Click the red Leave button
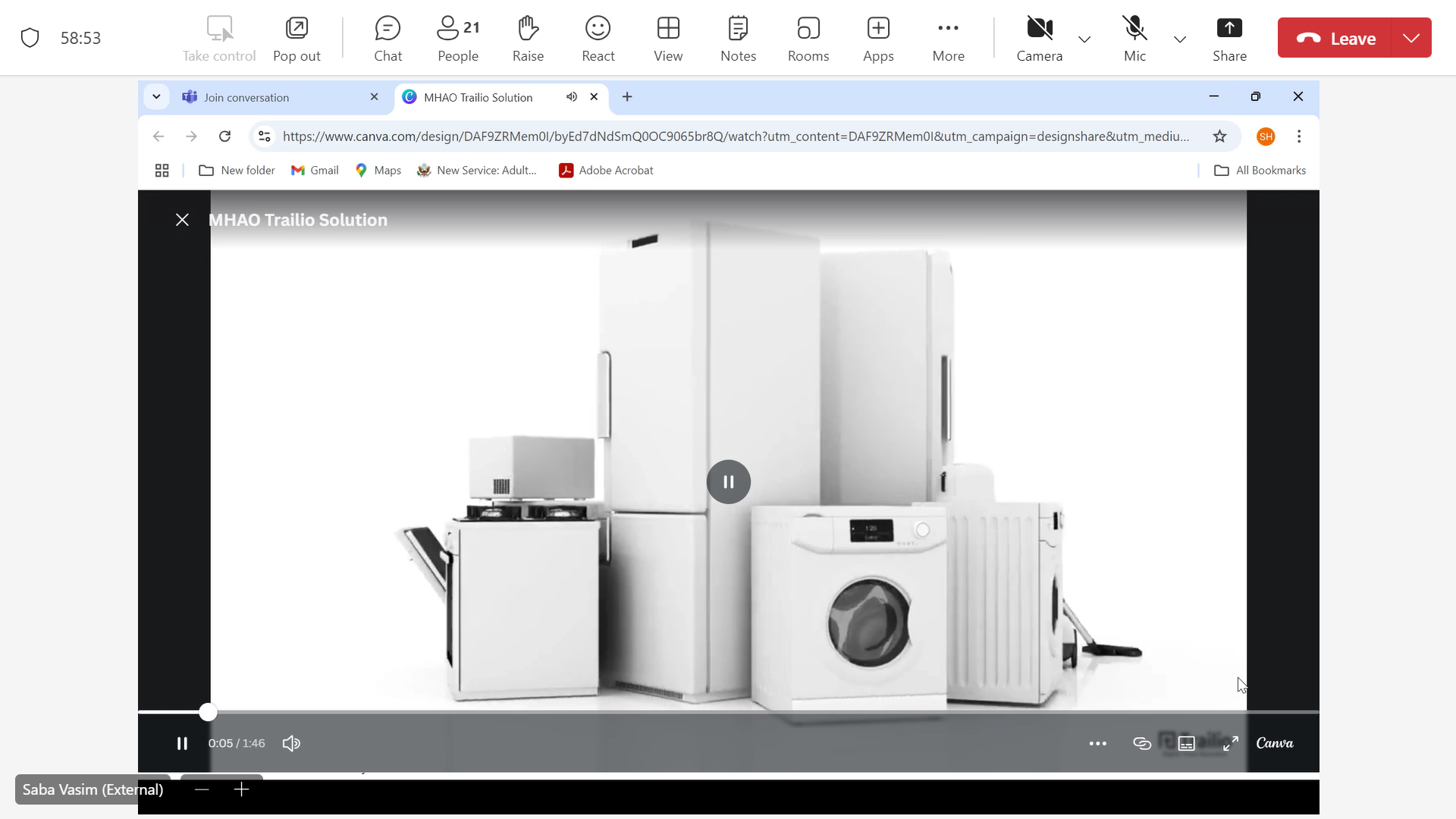 tap(1335, 38)
